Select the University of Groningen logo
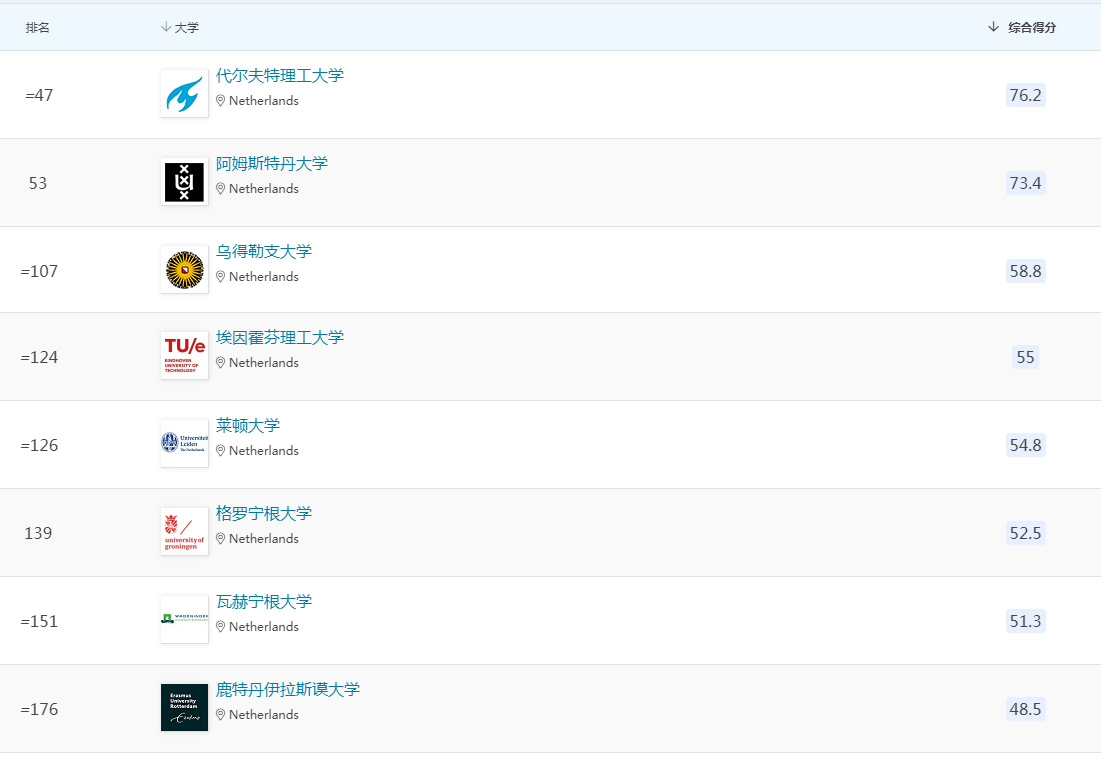 (184, 530)
